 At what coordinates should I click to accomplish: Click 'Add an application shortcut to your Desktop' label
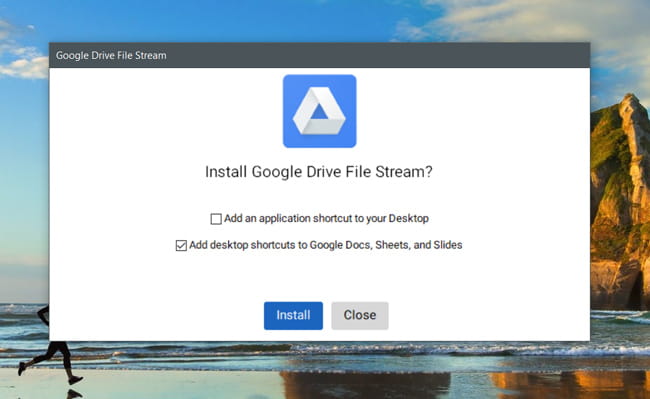click(326, 218)
